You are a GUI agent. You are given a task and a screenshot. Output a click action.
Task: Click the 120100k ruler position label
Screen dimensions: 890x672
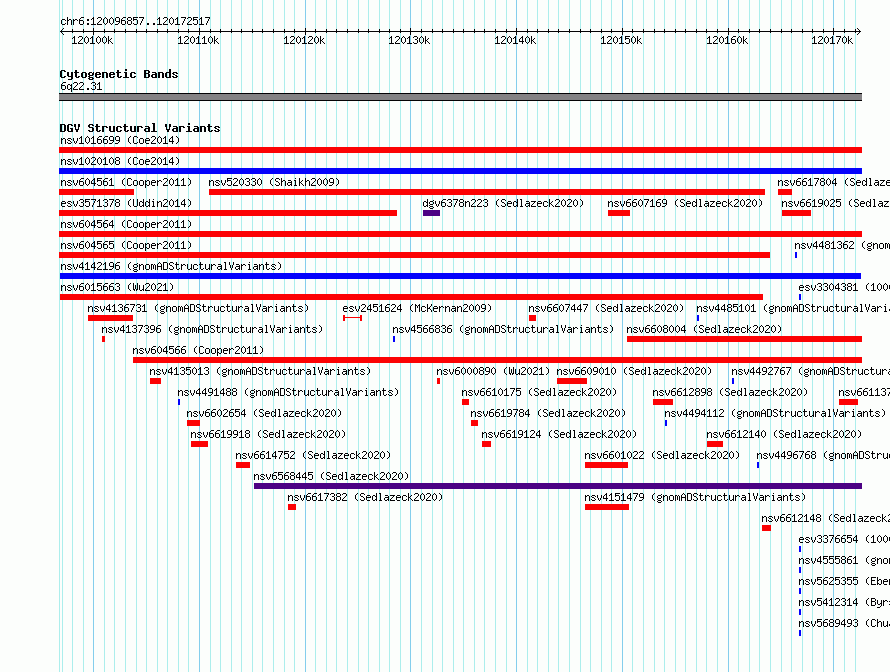coord(92,40)
